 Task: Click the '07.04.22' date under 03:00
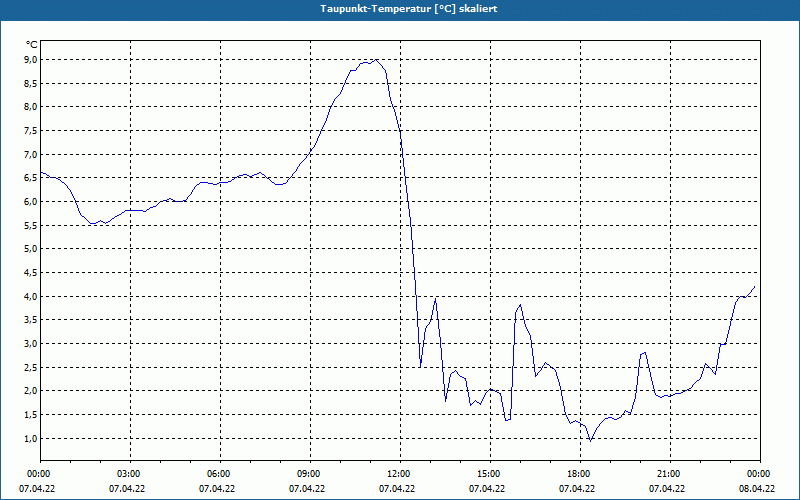(x=127, y=489)
